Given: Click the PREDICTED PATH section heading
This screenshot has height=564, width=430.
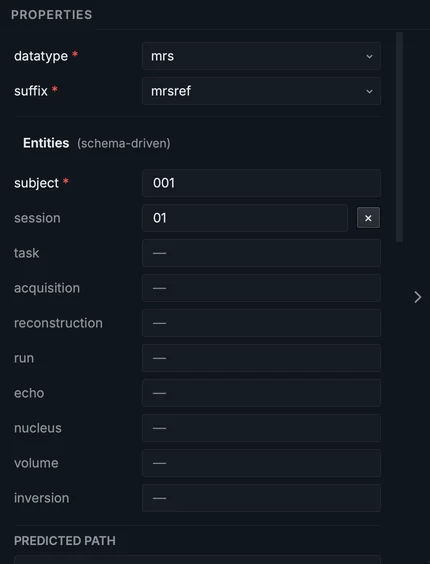Looking at the screenshot, I should pyautogui.click(x=65, y=541).
